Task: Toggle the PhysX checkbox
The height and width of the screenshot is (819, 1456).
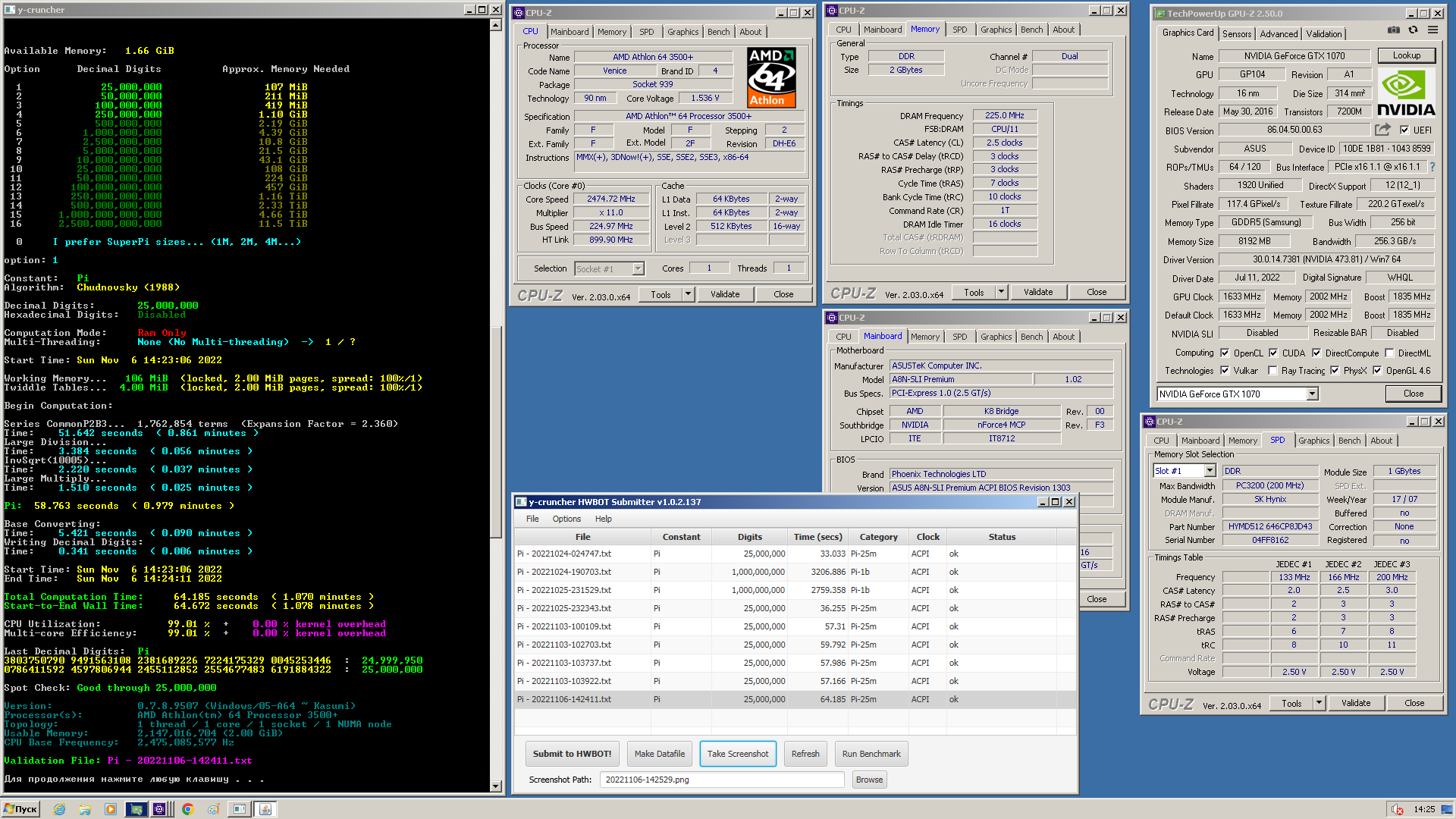Action: point(1334,371)
